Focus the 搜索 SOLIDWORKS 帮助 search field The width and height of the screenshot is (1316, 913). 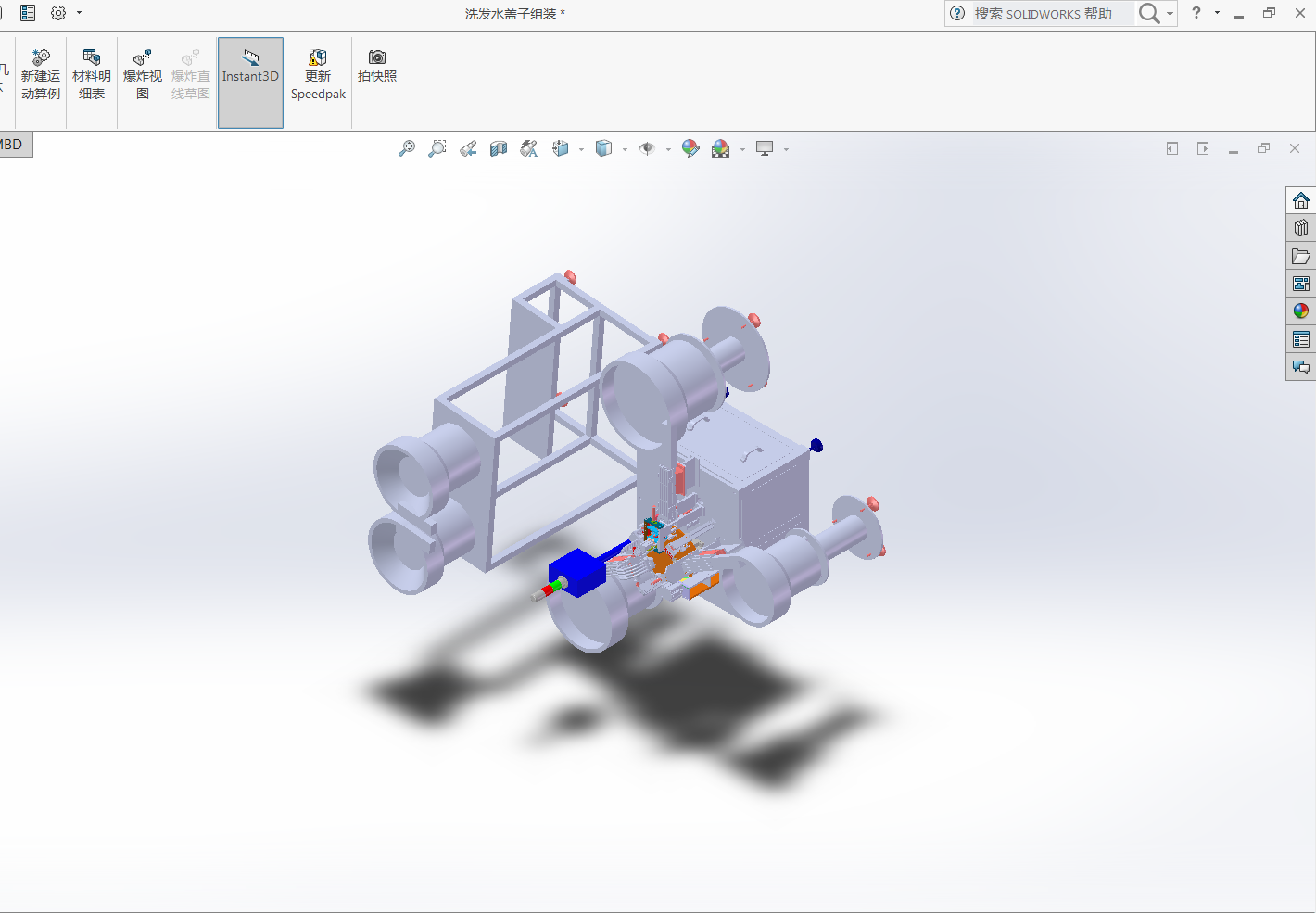pyautogui.click(x=1043, y=14)
